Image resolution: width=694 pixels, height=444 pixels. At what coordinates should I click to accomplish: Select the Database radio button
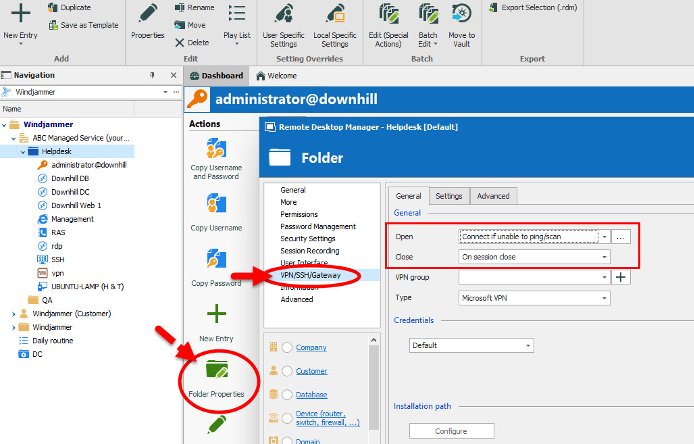tap(286, 395)
